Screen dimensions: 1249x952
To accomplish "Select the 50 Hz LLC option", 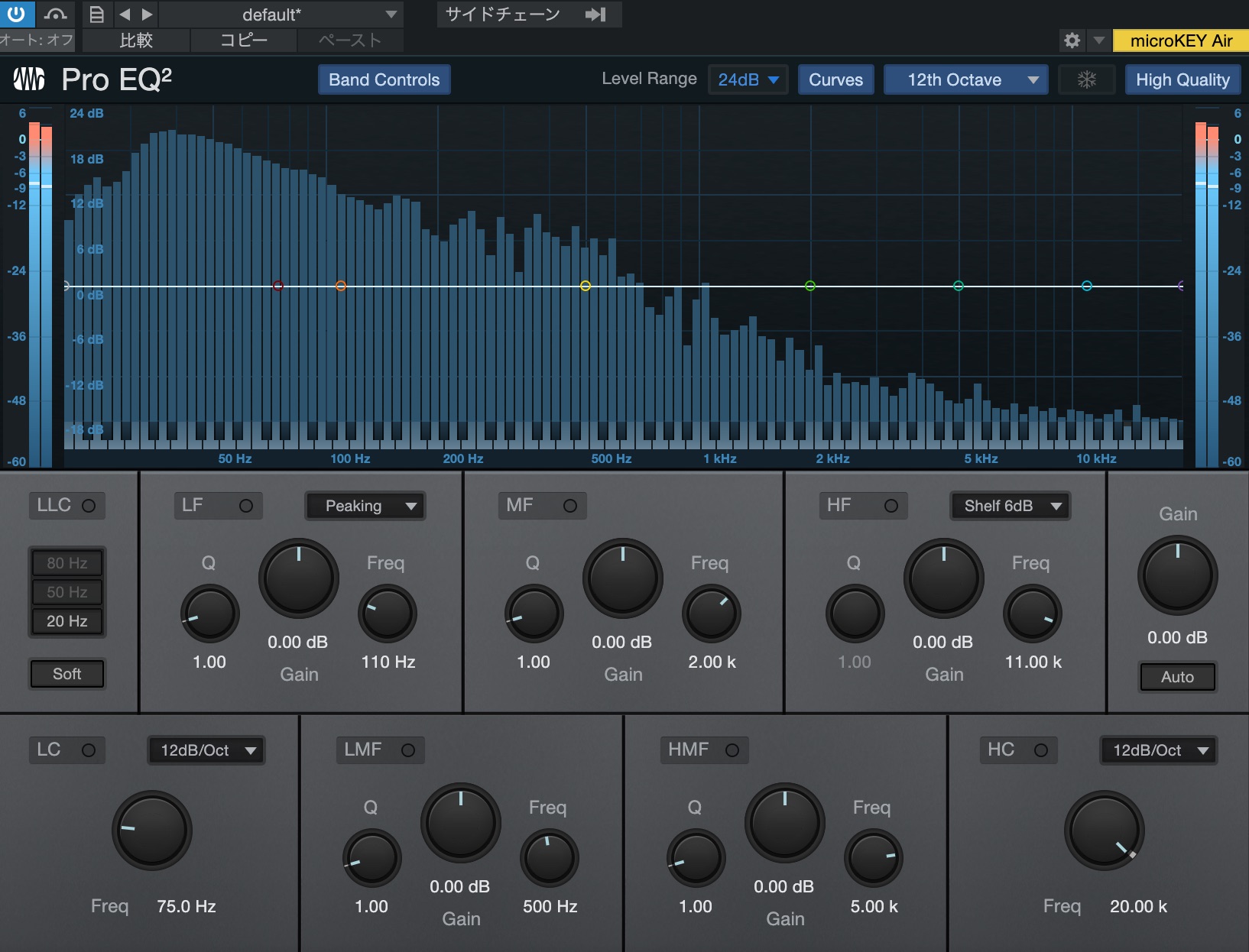I will point(67,592).
